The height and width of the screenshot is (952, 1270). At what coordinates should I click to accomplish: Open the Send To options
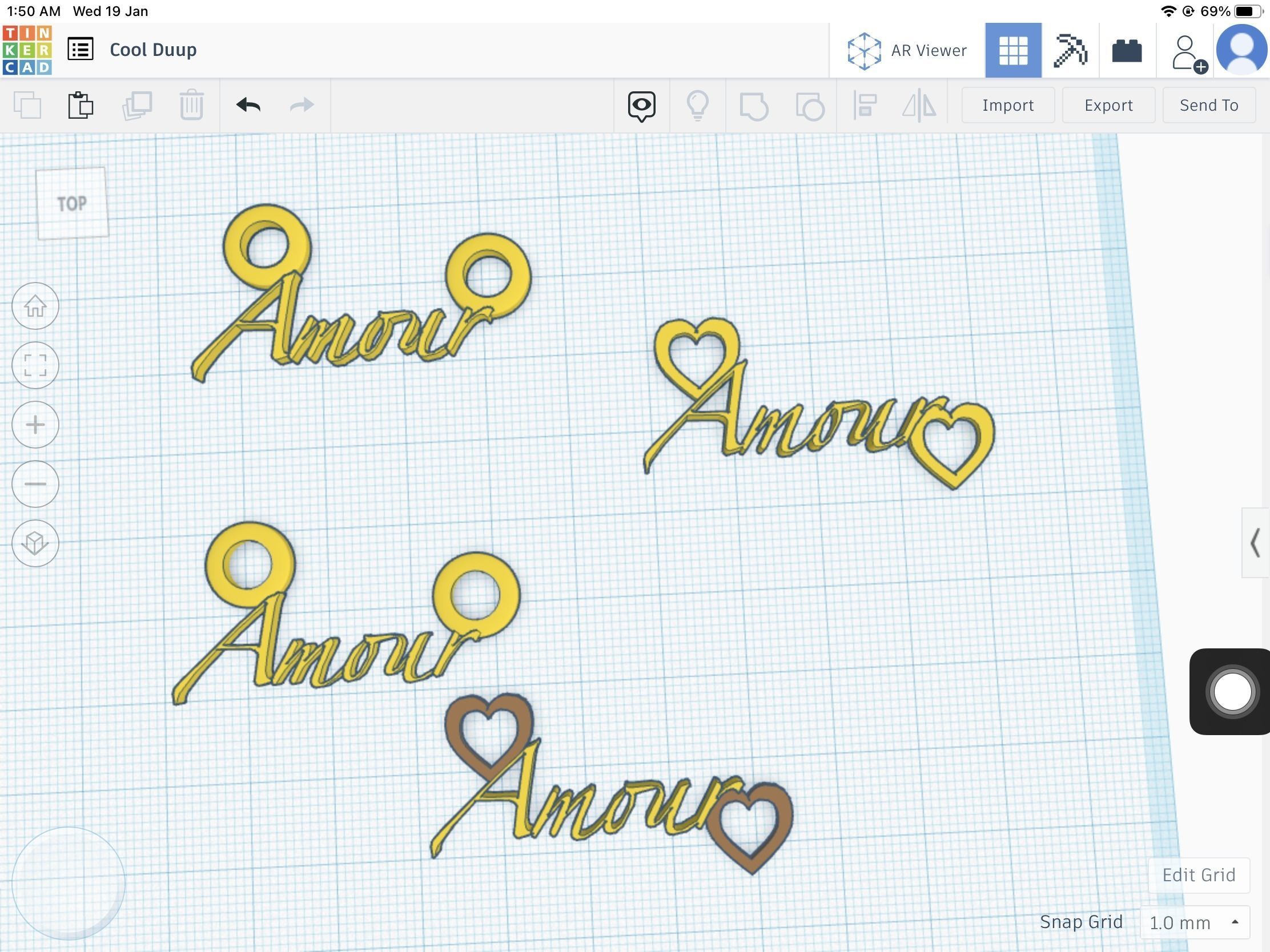pos(1208,105)
